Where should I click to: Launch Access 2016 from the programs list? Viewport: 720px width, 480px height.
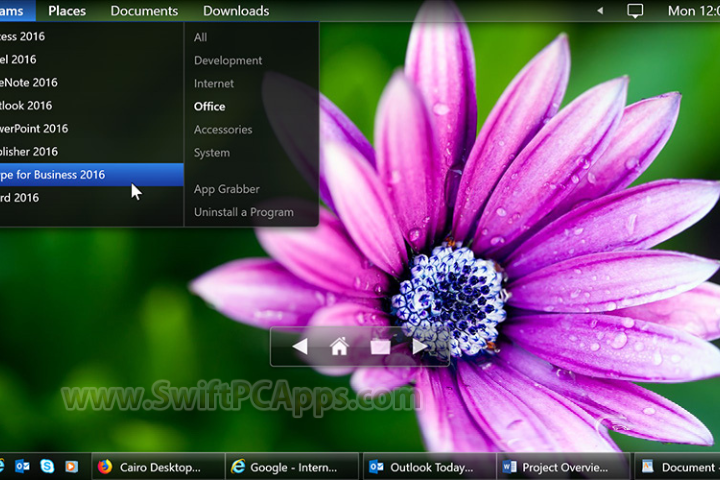click(91, 36)
